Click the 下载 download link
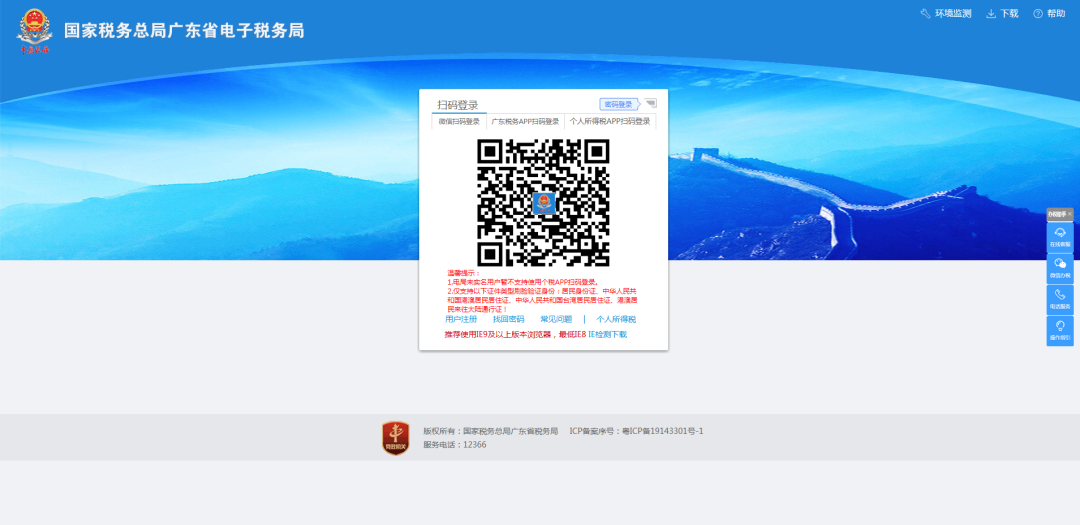This screenshot has width=1080, height=525. [1002, 14]
